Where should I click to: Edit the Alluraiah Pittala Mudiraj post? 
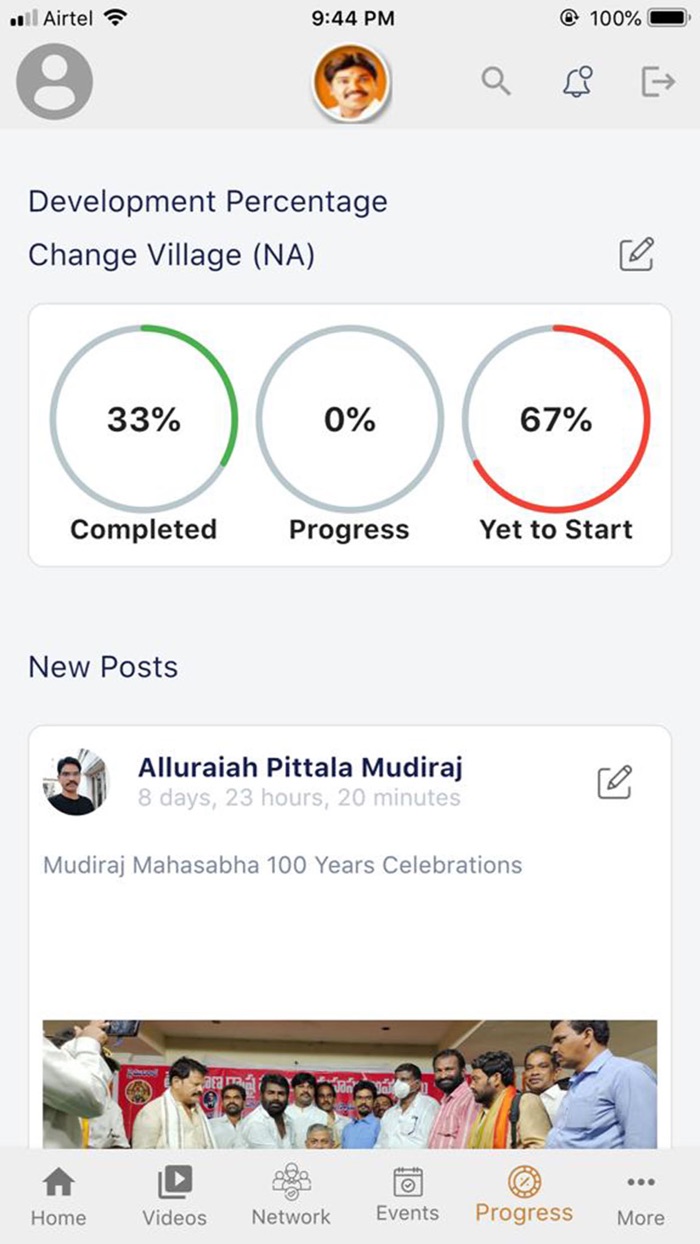pyautogui.click(x=614, y=782)
